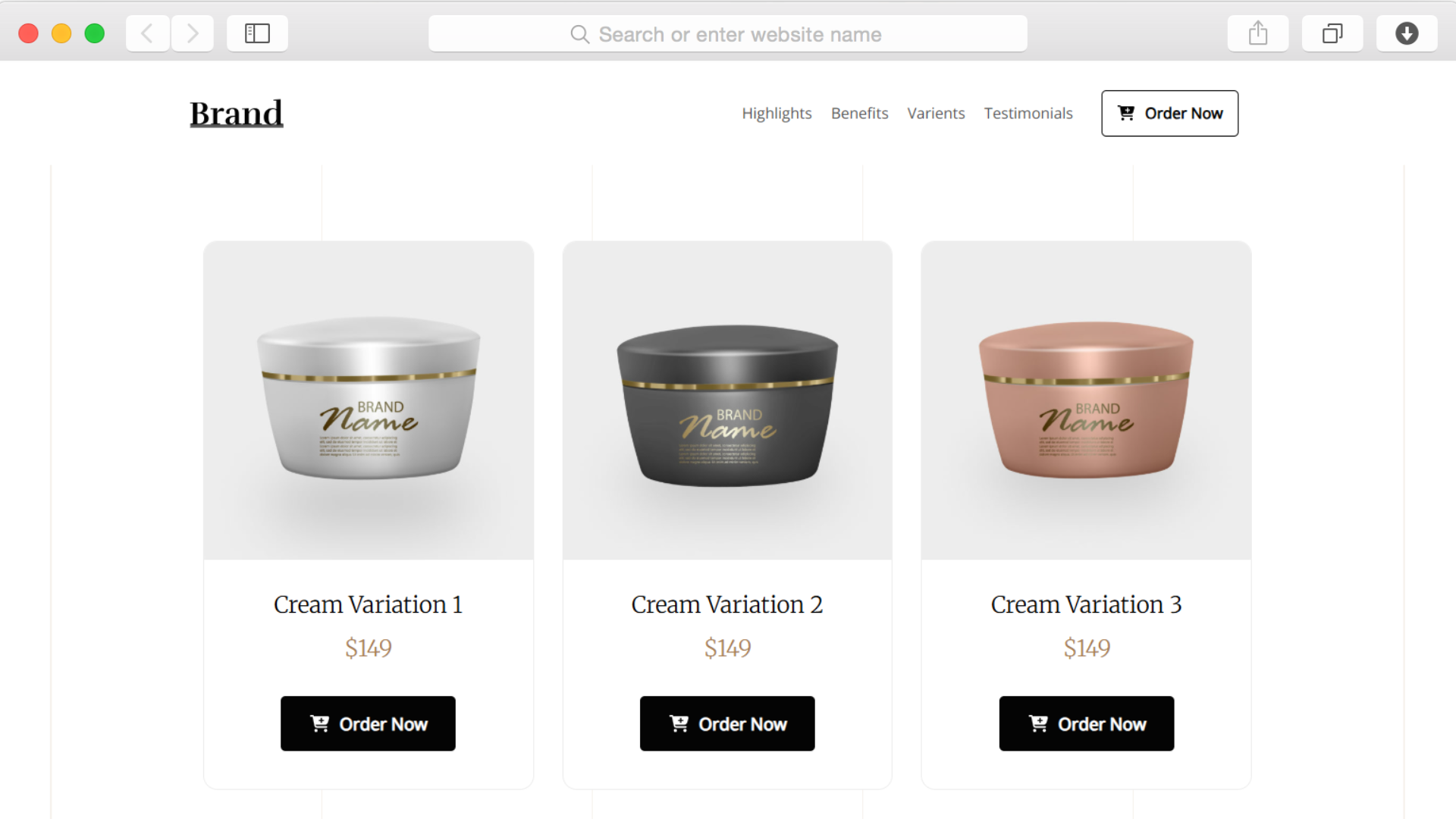1456x819 pixels.
Task: Show all tabs overview icon
Action: 1332,33
